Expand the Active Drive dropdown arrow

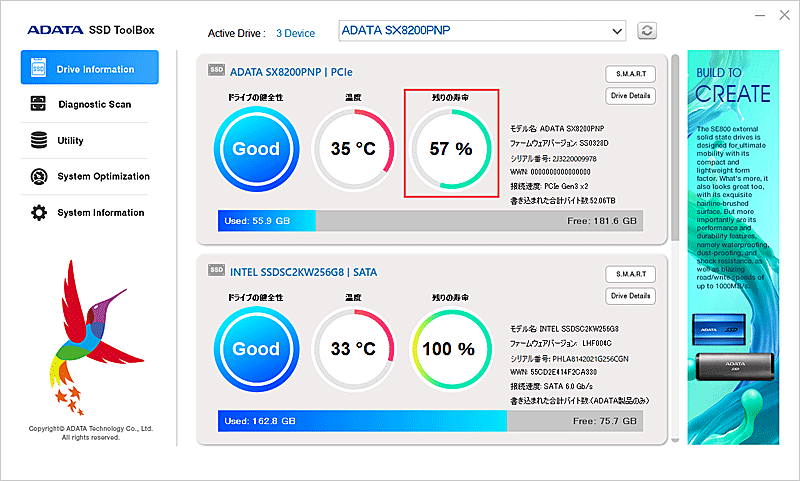pyautogui.click(x=617, y=31)
